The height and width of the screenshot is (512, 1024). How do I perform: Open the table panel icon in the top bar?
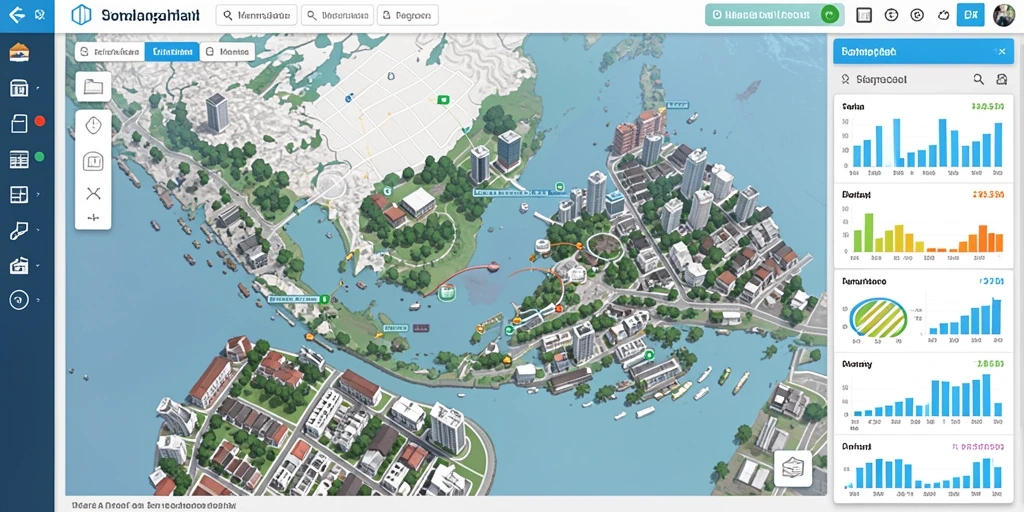[864, 14]
